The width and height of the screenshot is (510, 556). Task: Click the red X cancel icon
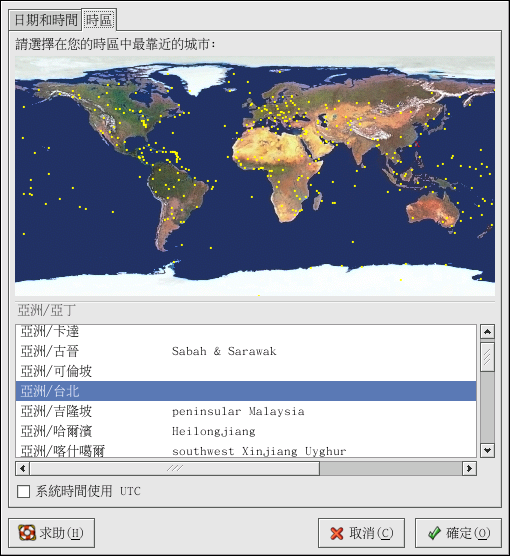[x=337, y=533]
